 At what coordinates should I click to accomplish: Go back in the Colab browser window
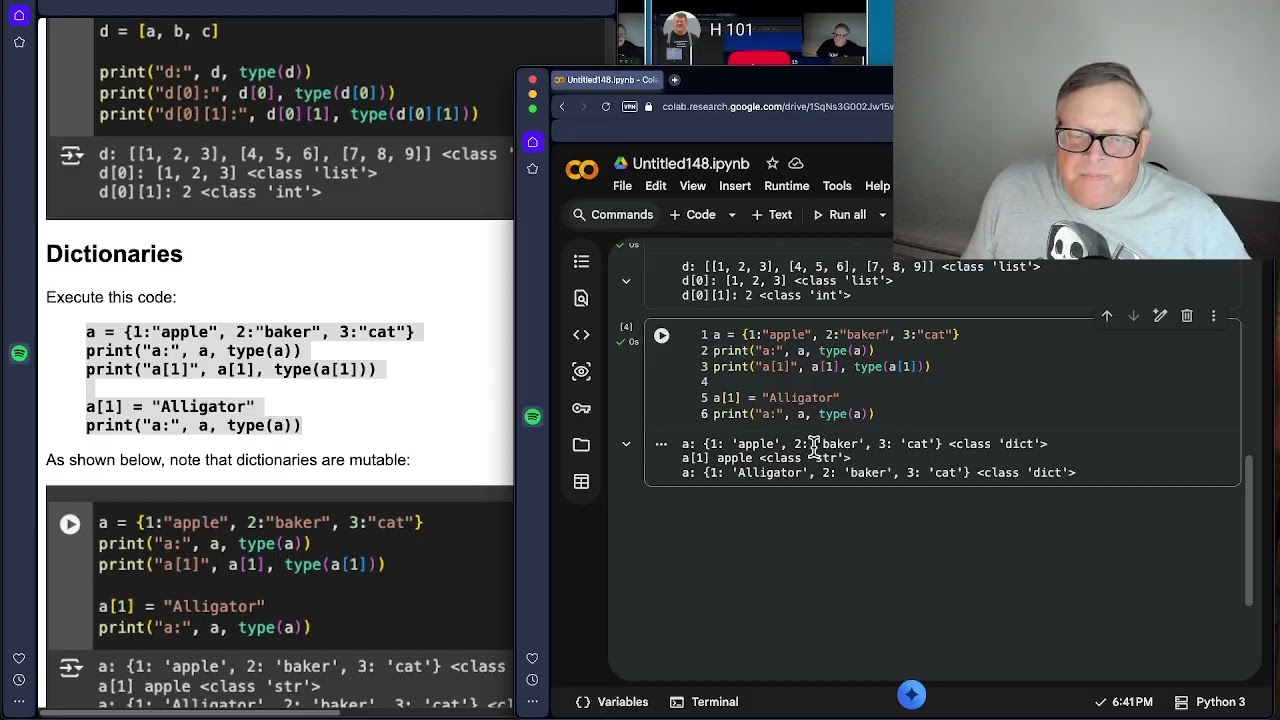562,107
